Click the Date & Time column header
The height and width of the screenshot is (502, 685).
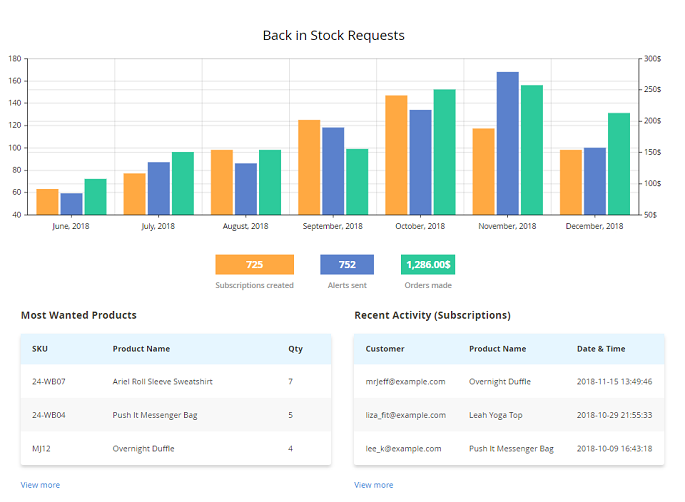coord(601,349)
